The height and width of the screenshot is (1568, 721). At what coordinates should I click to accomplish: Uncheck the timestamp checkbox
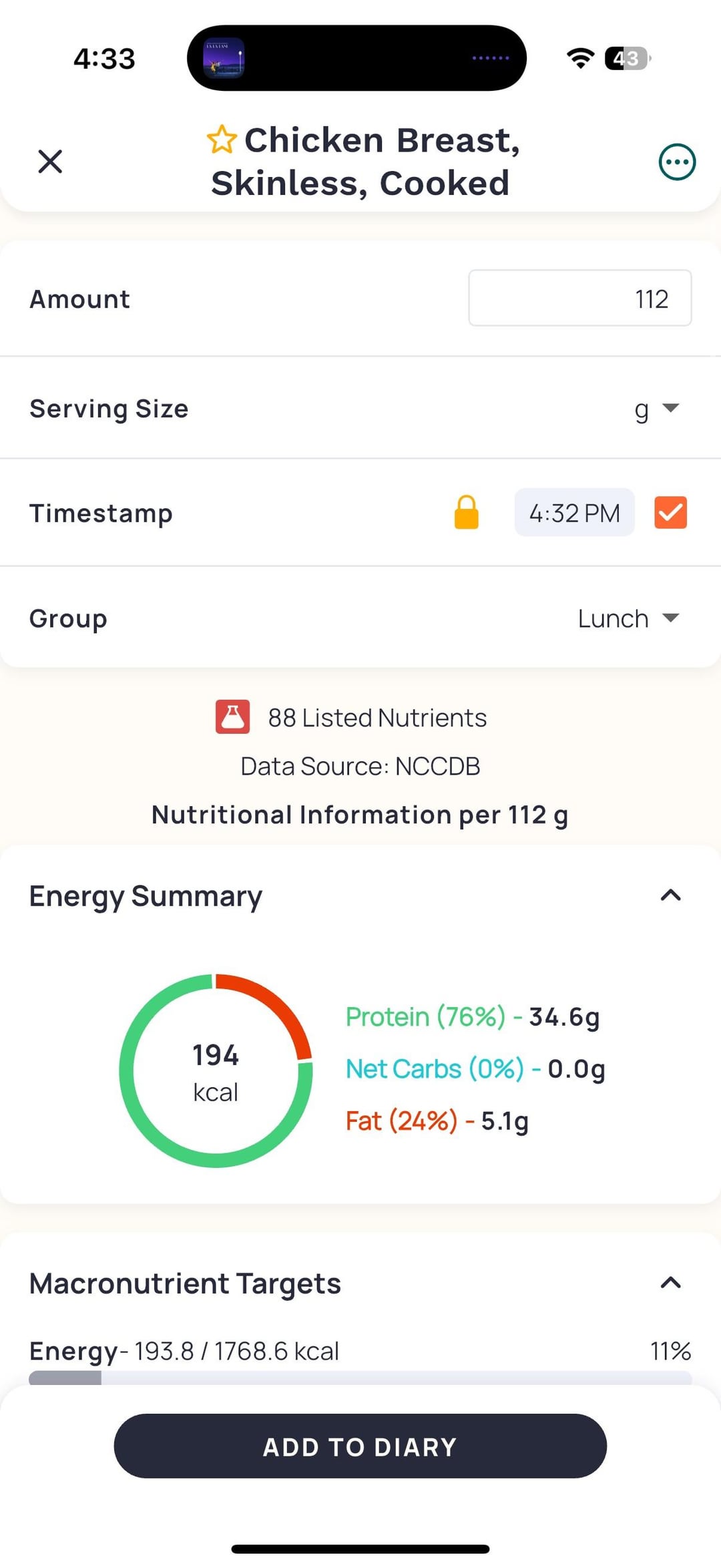pyautogui.click(x=670, y=513)
